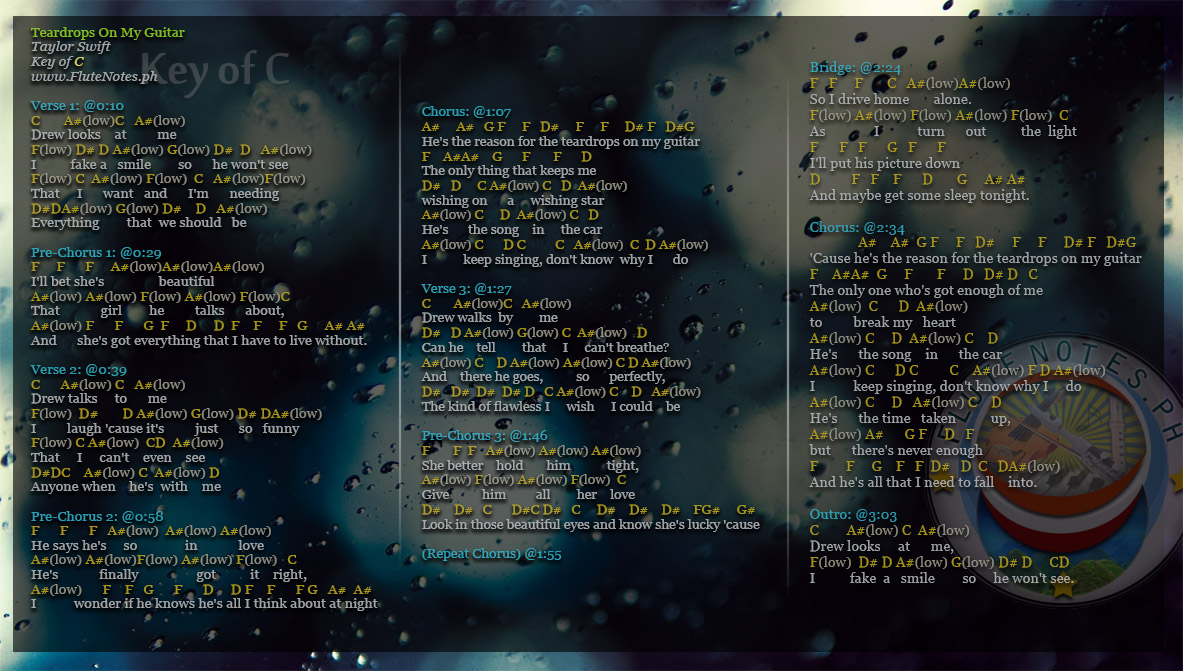Viewport: 1183px width, 671px height.
Task: Click the 'Chorus: @2:34' heading
Action: pyautogui.click(x=856, y=228)
